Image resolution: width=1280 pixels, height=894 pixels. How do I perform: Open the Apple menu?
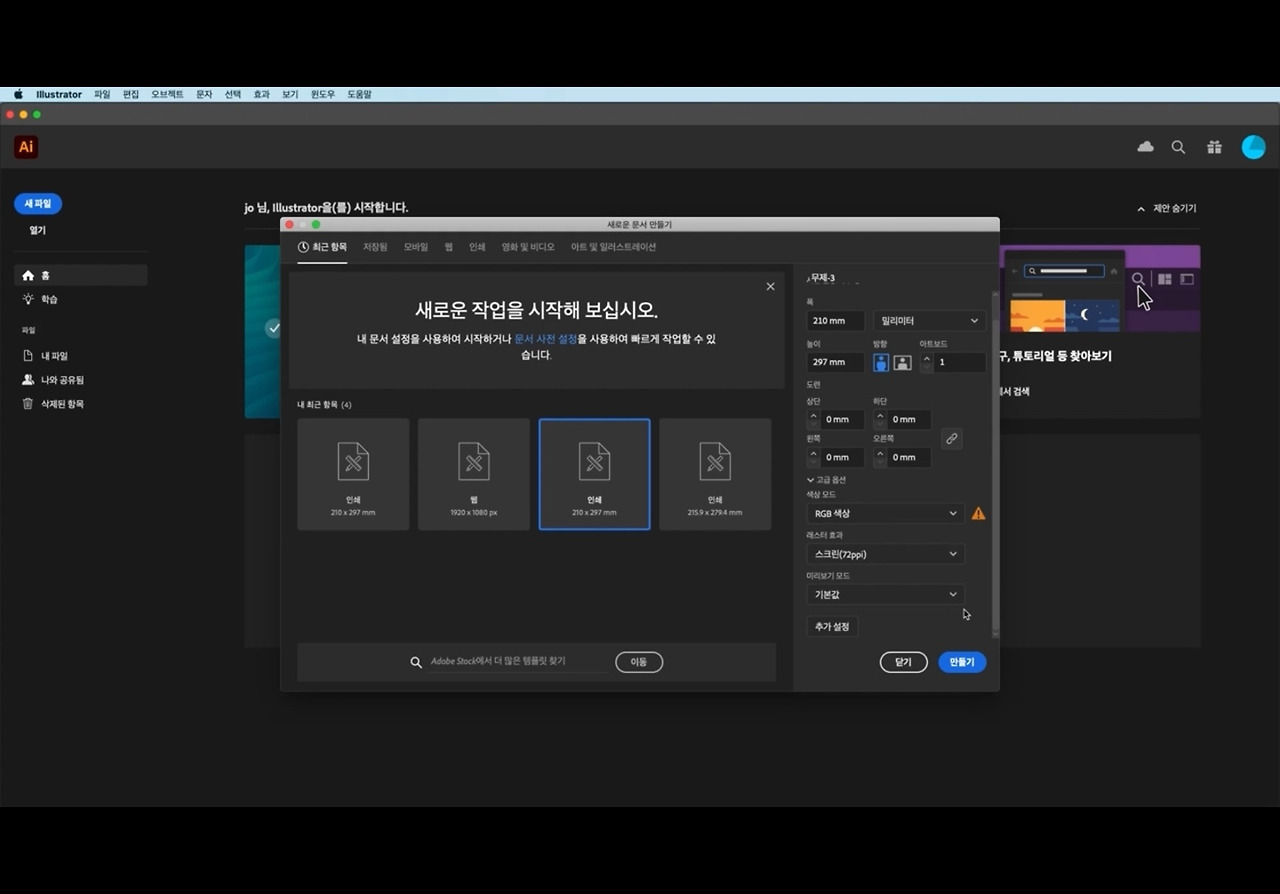18,94
